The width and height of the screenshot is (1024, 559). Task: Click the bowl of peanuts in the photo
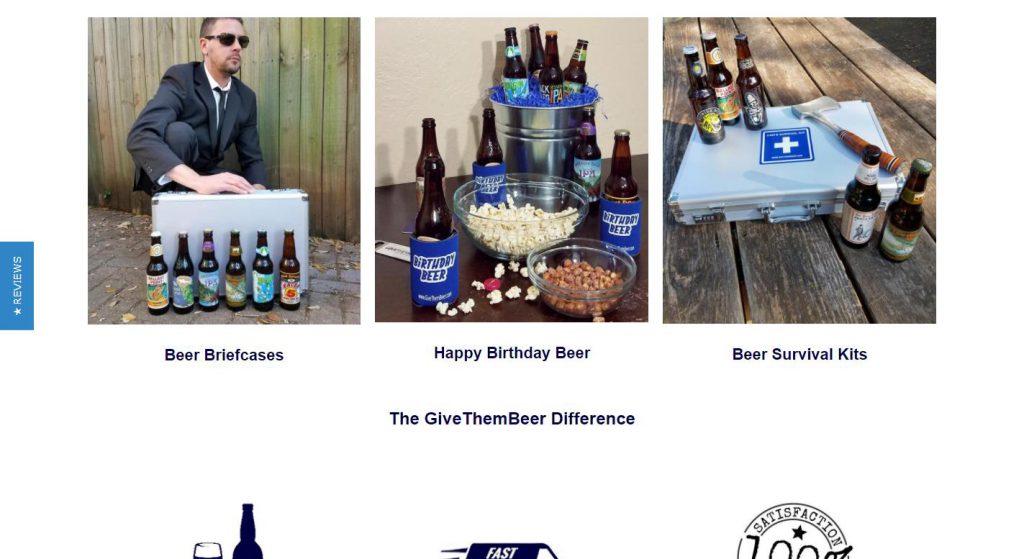pos(581,277)
